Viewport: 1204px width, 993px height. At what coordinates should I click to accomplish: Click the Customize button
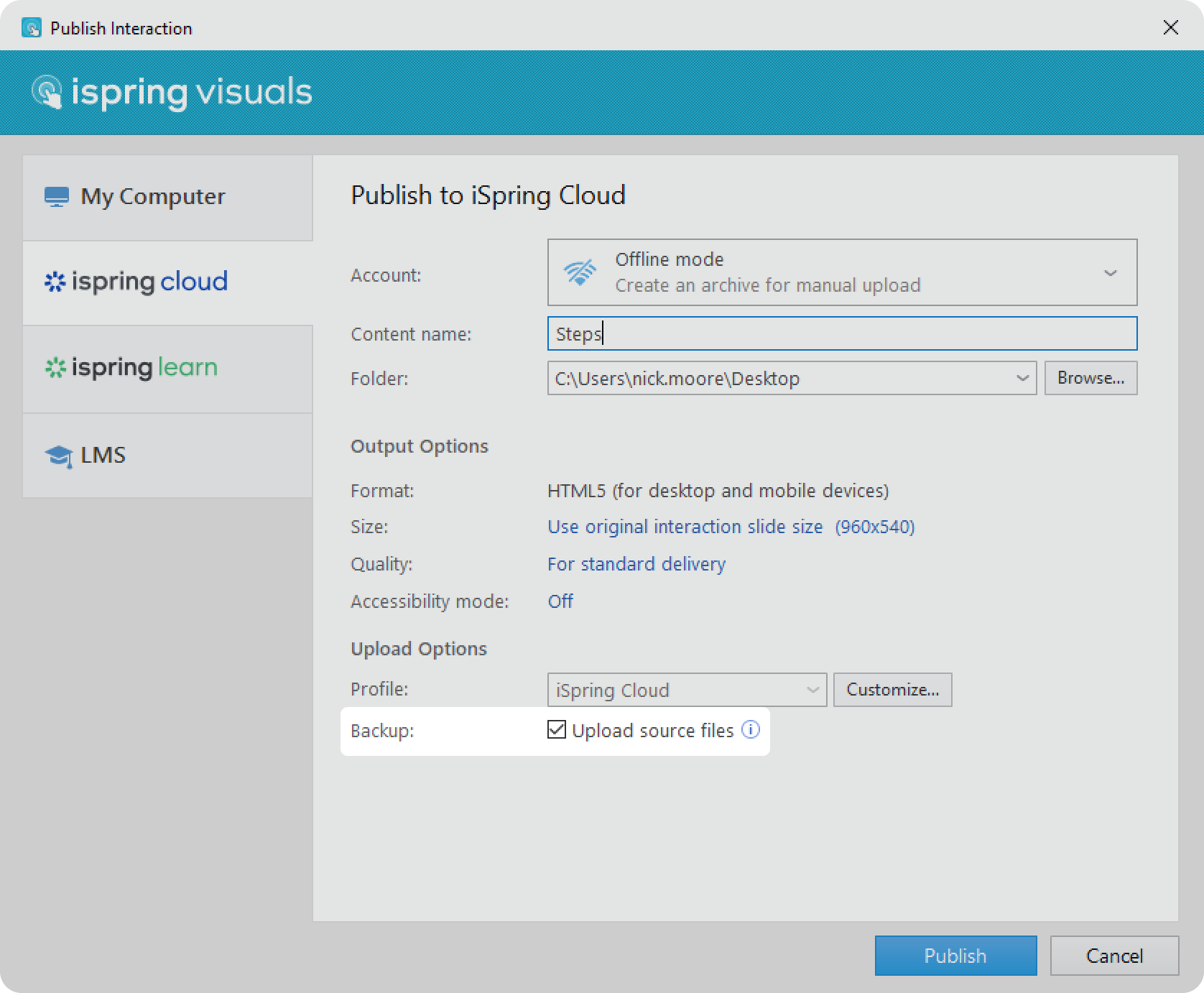(892, 690)
